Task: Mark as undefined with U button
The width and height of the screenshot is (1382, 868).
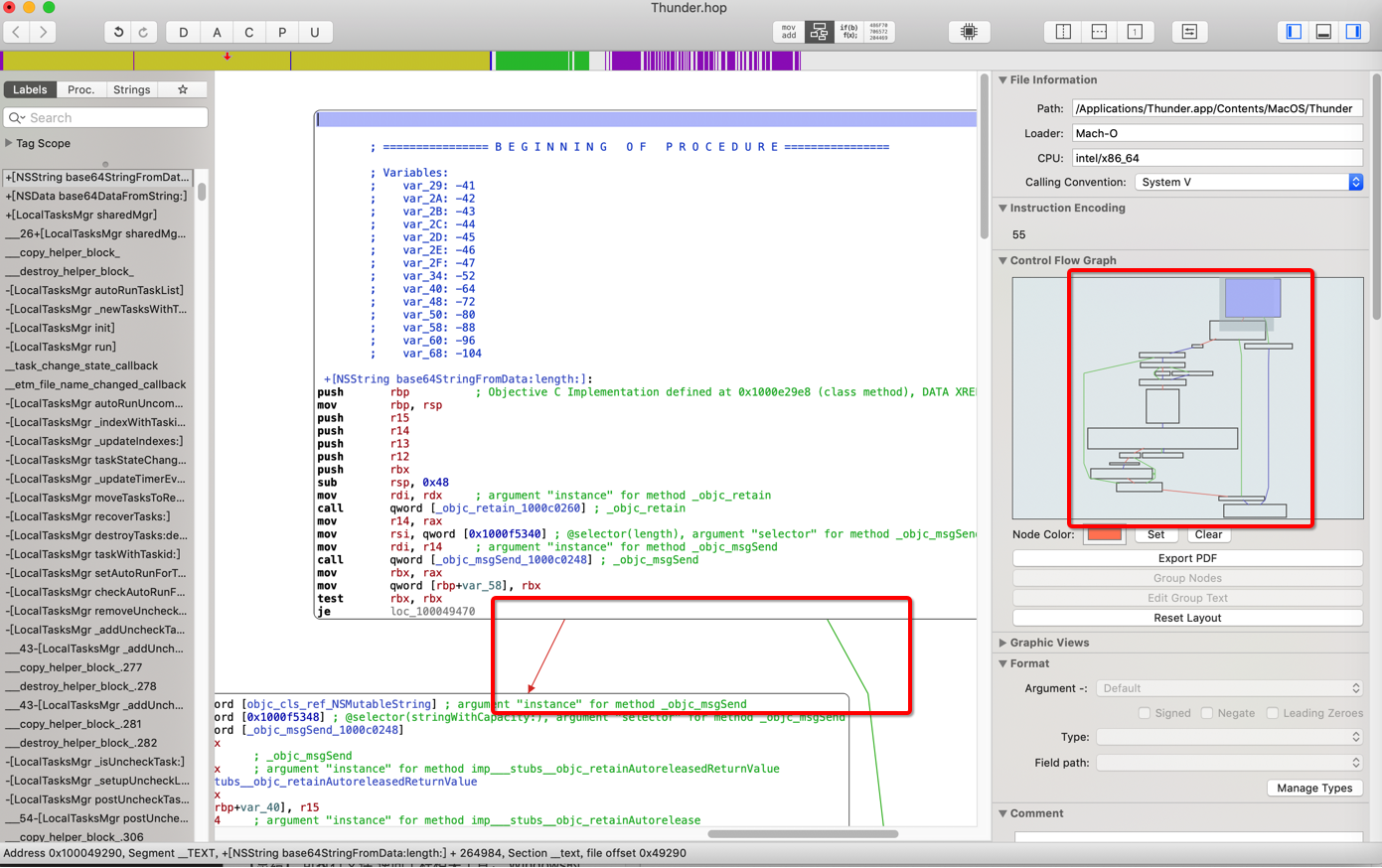Action: click(315, 32)
